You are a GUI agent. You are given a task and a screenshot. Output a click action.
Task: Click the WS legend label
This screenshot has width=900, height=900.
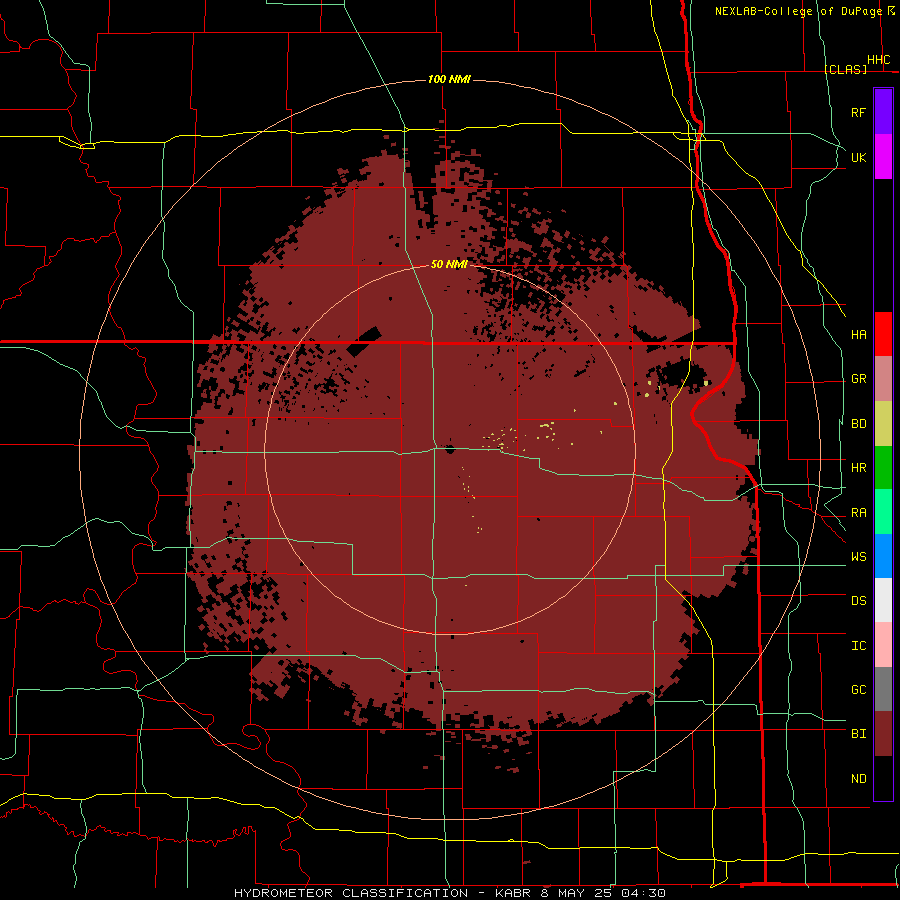click(859, 557)
